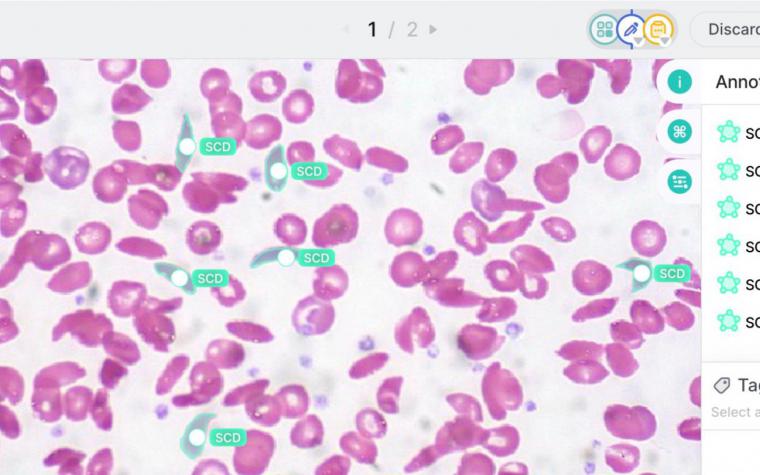The width and height of the screenshot is (760, 475).
Task: Select the pencil annotate stage icon
Action: 631,29
